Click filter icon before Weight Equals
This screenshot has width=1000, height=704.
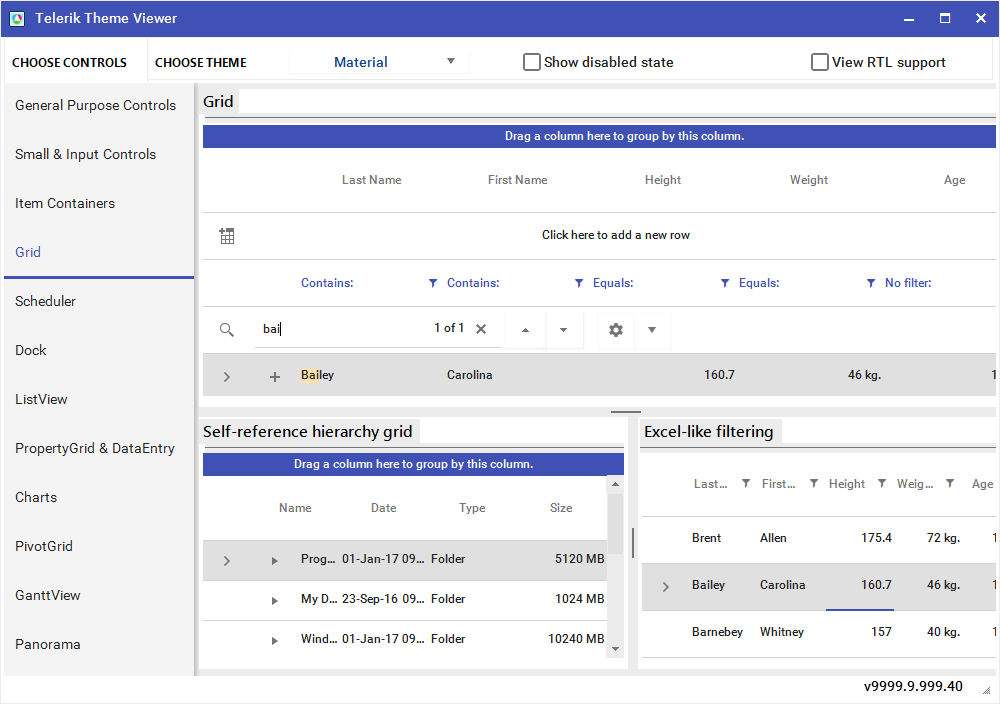(x=725, y=282)
